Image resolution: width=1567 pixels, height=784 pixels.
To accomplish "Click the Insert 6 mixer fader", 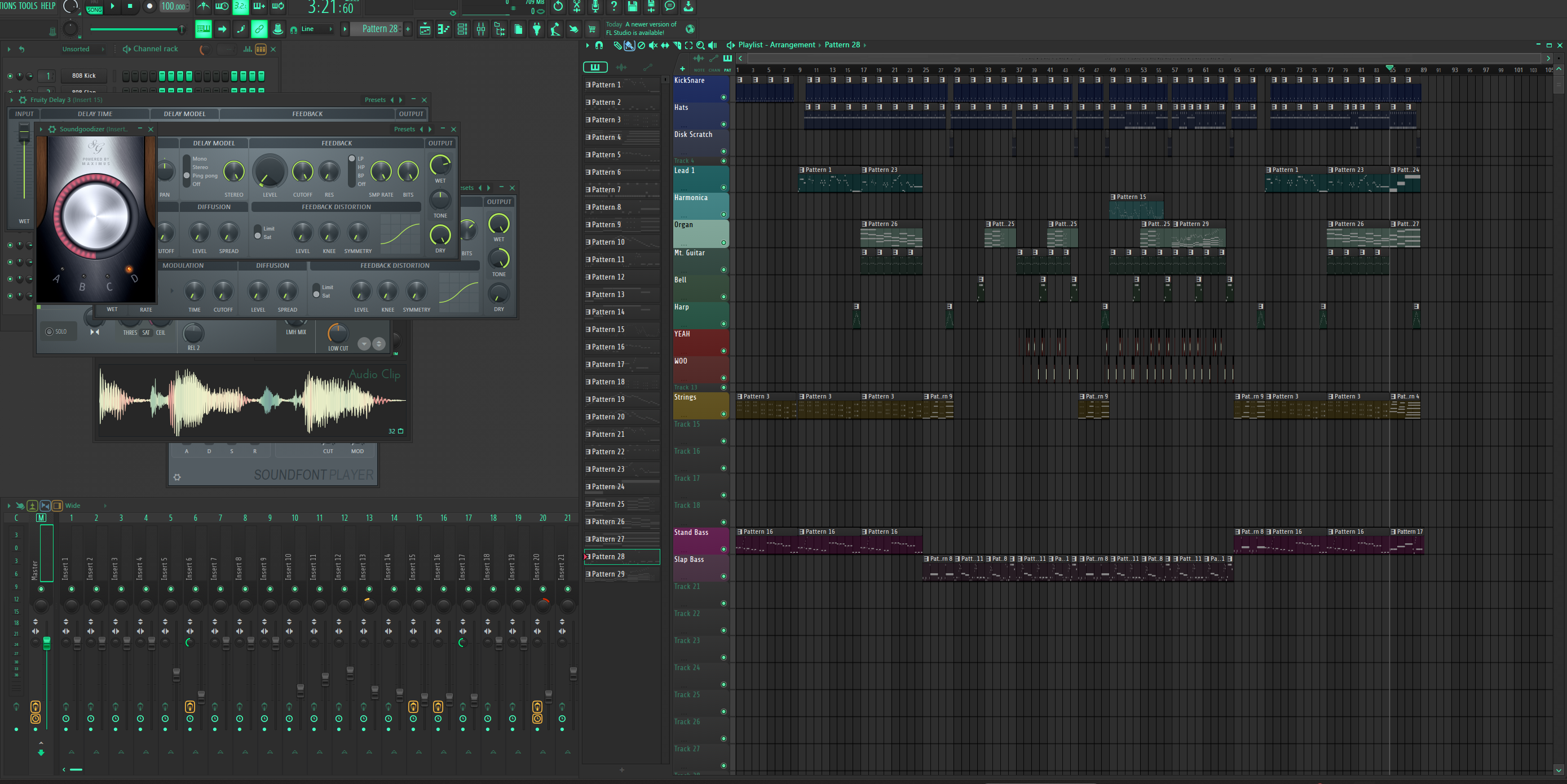I will point(201,697).
